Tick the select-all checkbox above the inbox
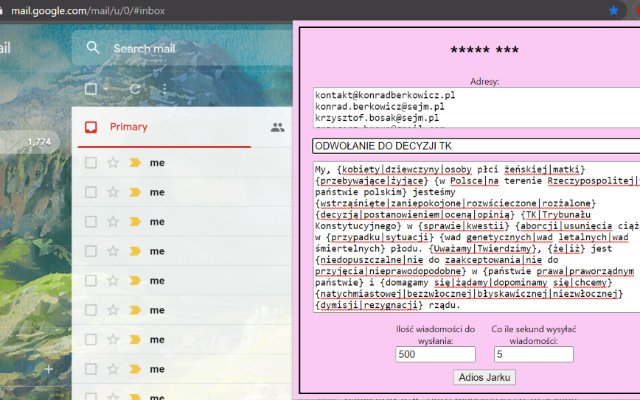640x400 pixels. pyautogui.click(x=91, y=89)
